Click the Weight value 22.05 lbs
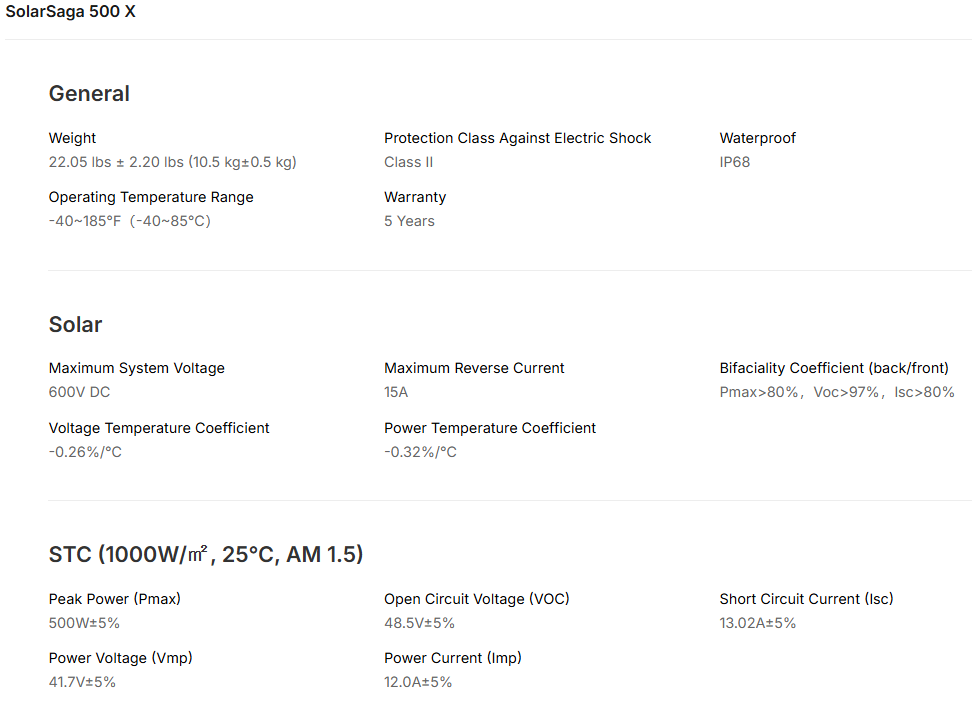This screenshot has height=701, width=972. point(172,162)
